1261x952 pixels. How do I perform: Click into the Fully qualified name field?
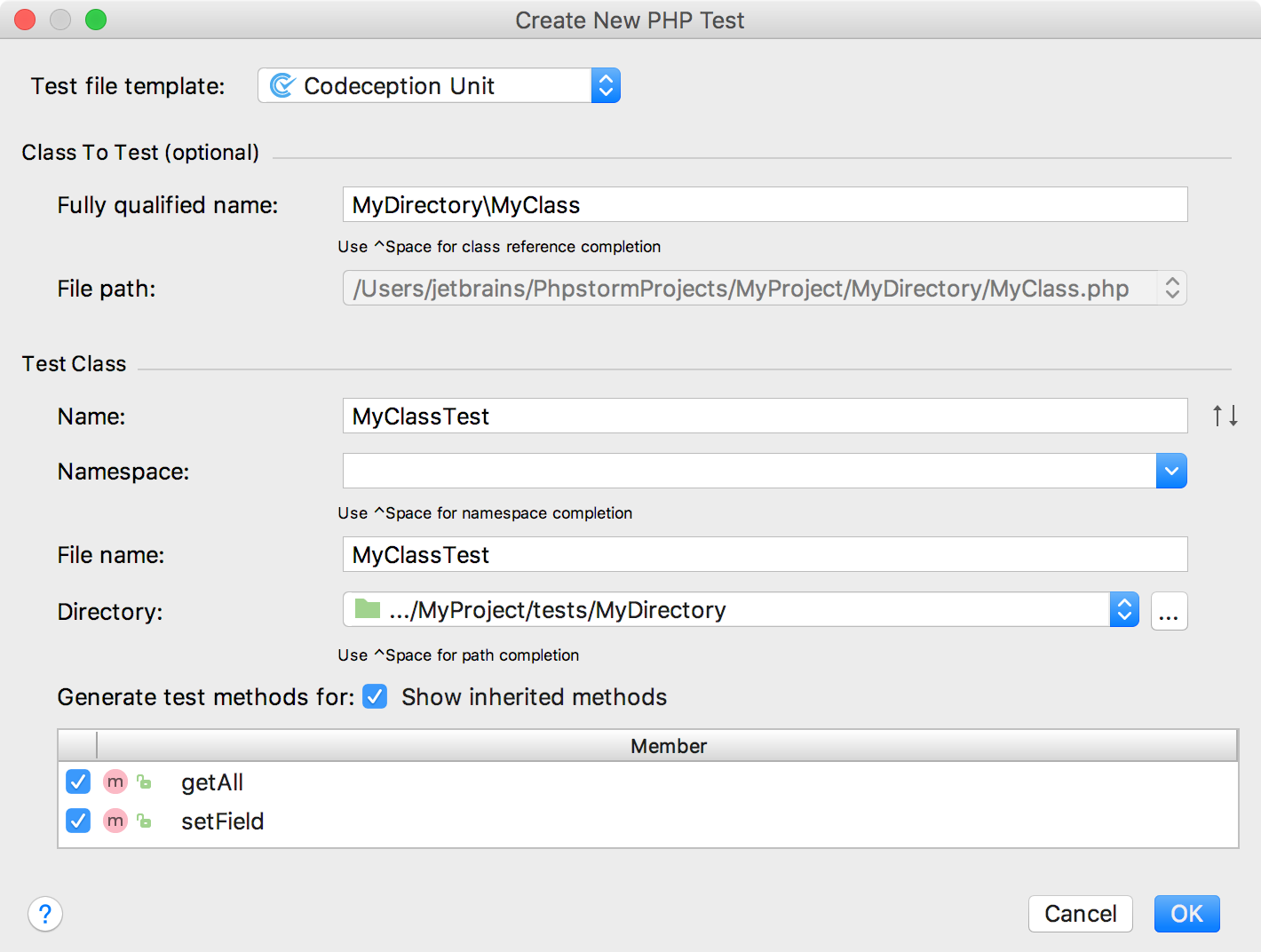(764, 204)
